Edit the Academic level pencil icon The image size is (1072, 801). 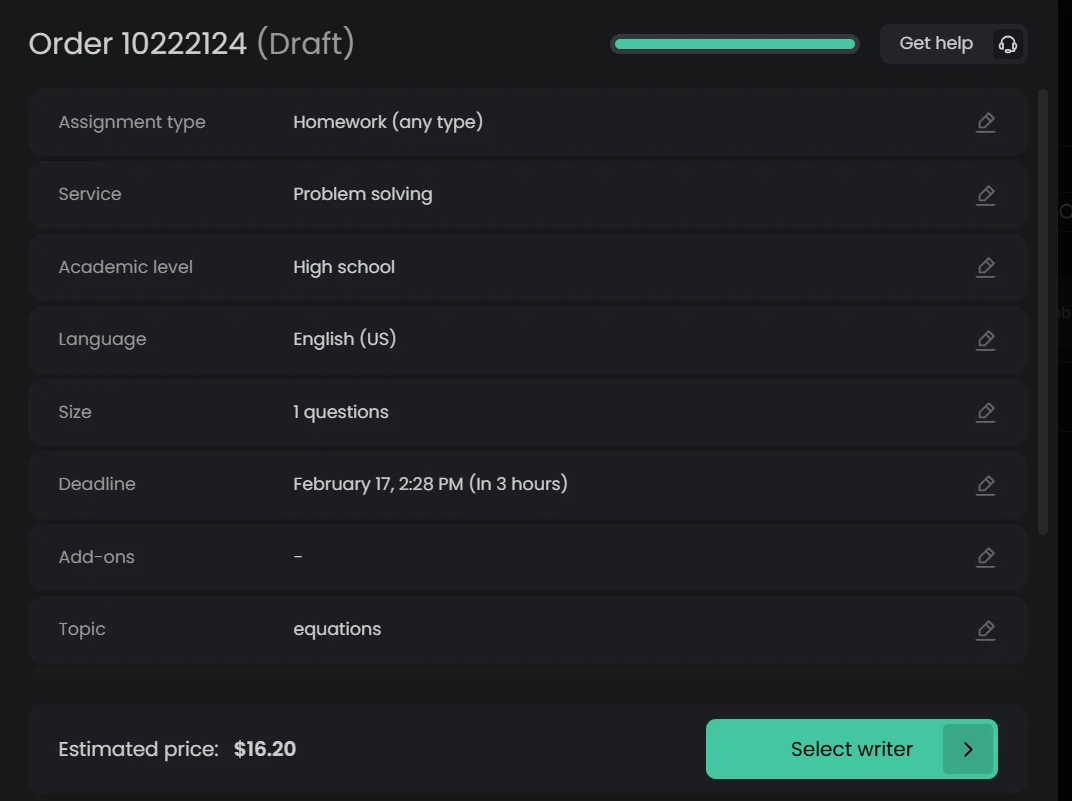[x=985, y=267]
